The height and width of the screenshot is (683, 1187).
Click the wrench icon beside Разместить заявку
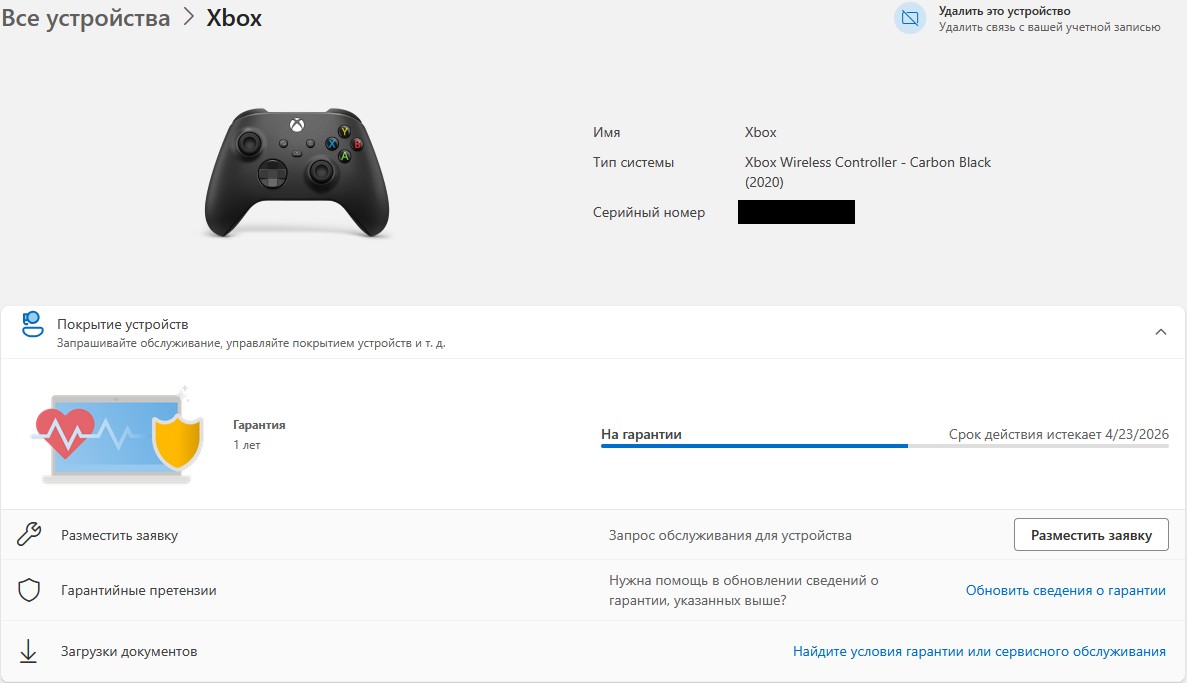click(29, 535)
